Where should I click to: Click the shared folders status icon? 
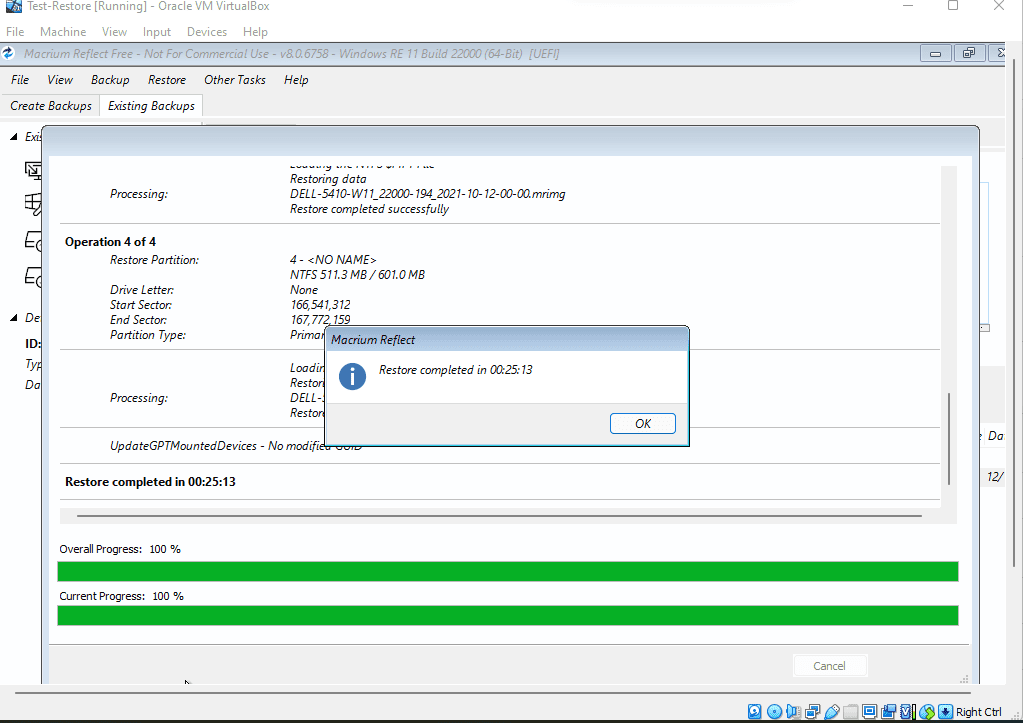(x=850, y=712)
